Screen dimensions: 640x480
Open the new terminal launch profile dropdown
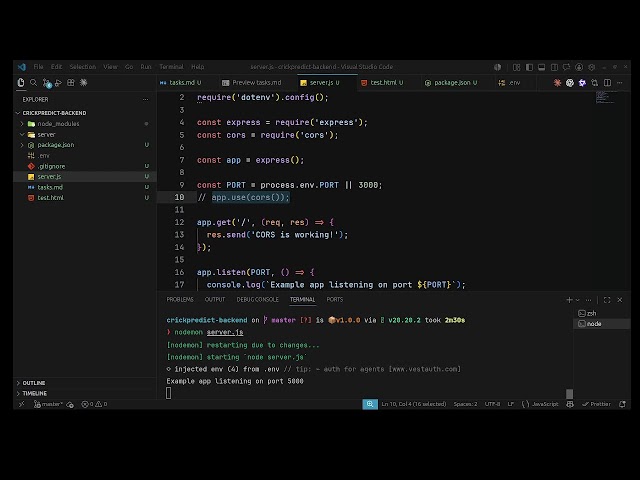click(x=578, y=300)
